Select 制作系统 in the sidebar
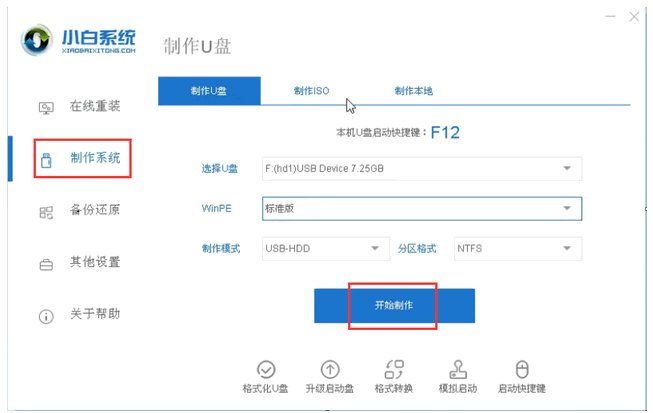 (x=95, y=158)
